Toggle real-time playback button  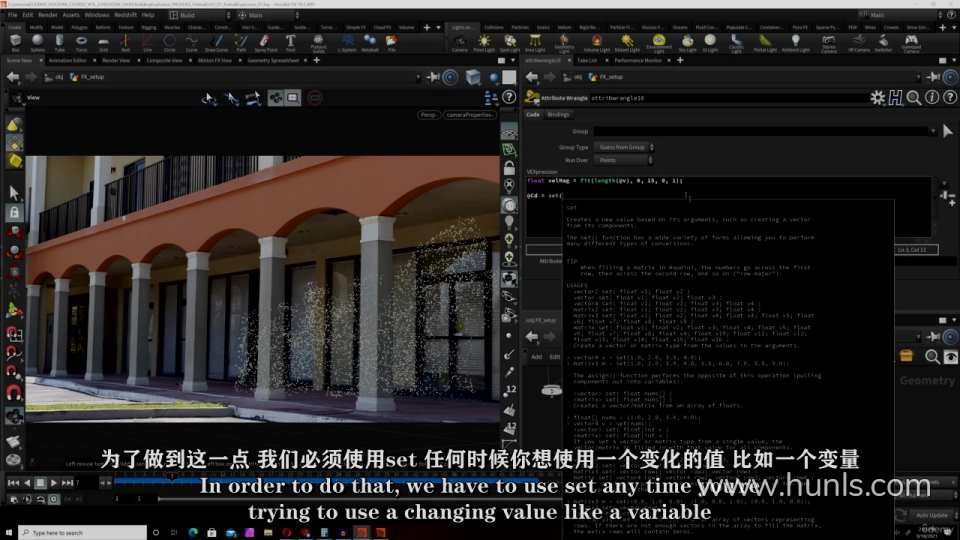[53, 500]
